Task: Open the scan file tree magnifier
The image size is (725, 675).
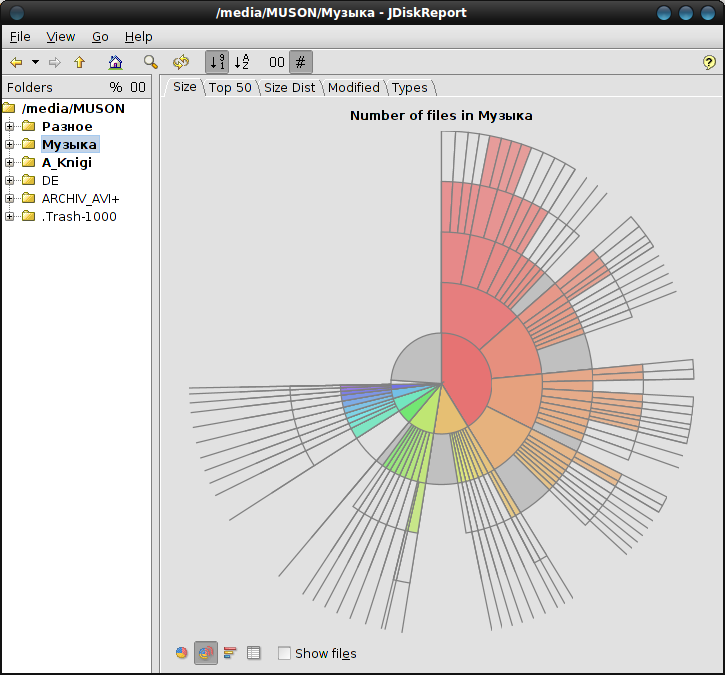Action: pos(150,62)
